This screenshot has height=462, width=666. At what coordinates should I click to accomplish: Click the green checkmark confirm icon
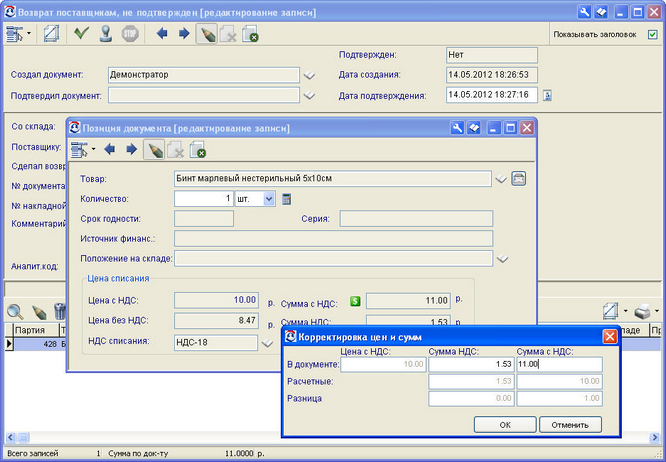coord(81,33)
